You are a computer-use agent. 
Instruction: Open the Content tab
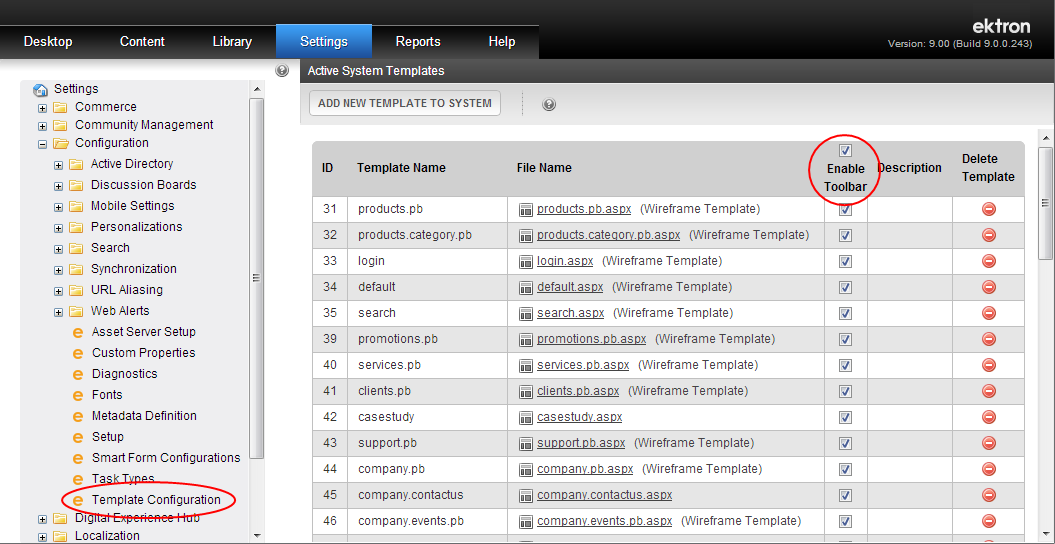[x=142, y=42]
